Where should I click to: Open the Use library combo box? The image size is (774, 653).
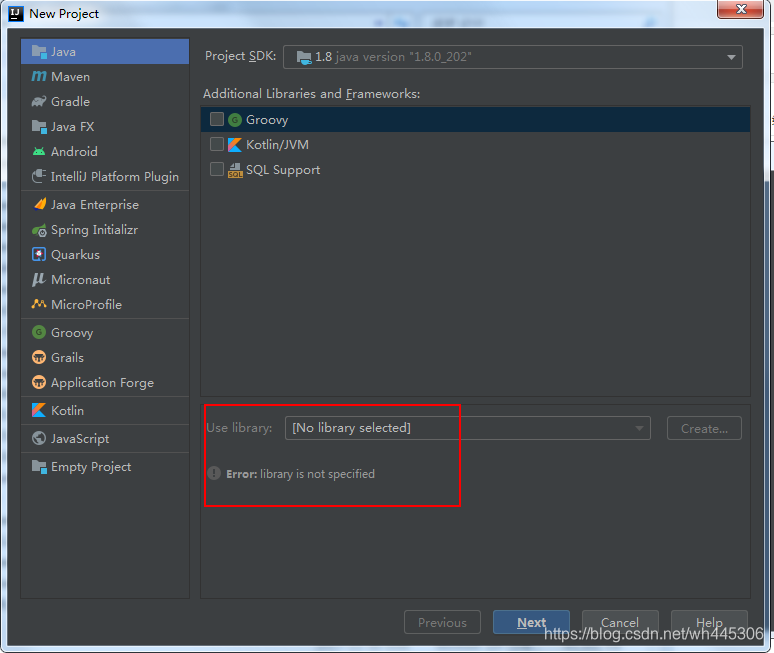pyautogui.click(x=467, y=428)
